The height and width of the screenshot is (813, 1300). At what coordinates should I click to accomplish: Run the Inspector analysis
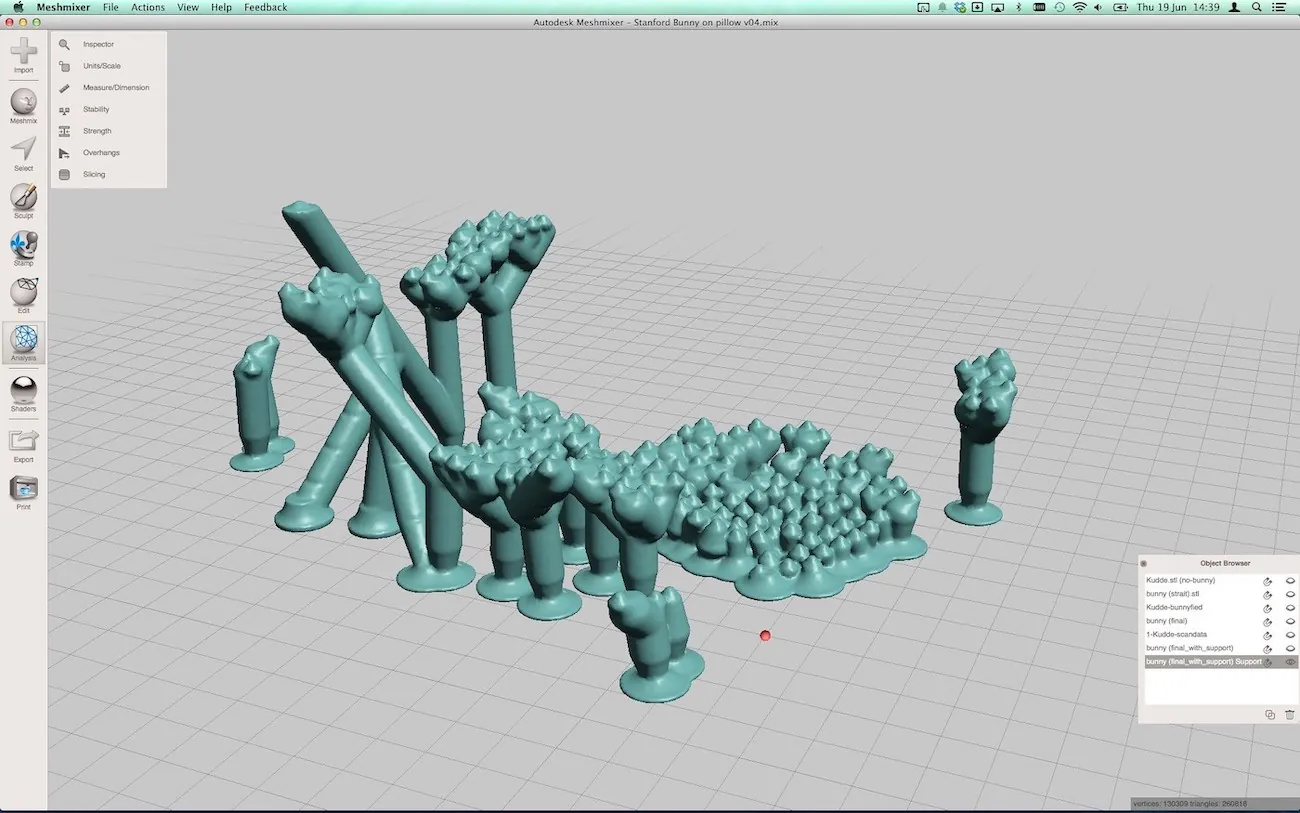click(97, 44)
